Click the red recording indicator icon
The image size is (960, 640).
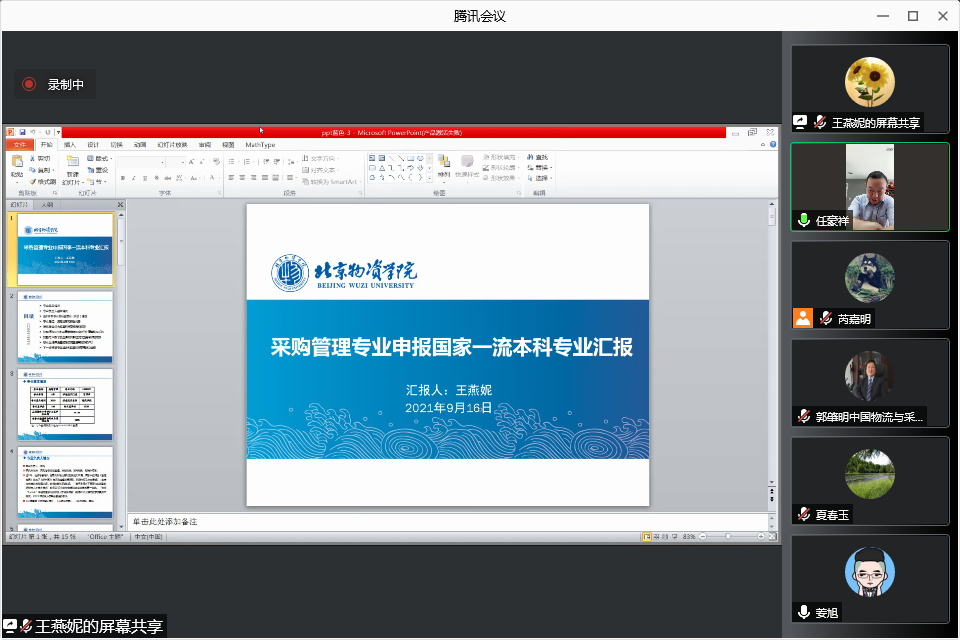29,85
